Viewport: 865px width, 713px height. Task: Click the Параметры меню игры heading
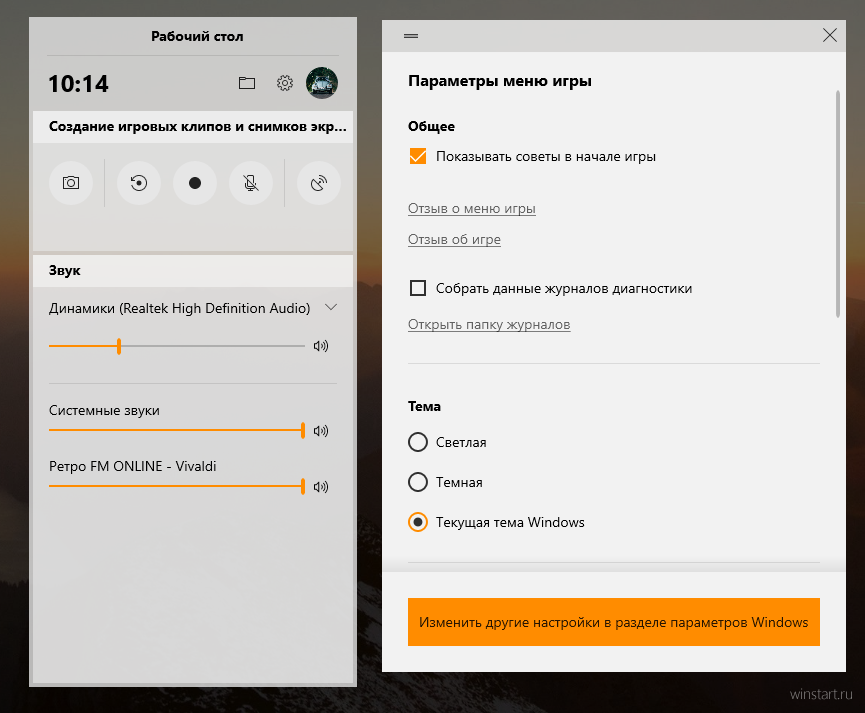pos(500,81)
